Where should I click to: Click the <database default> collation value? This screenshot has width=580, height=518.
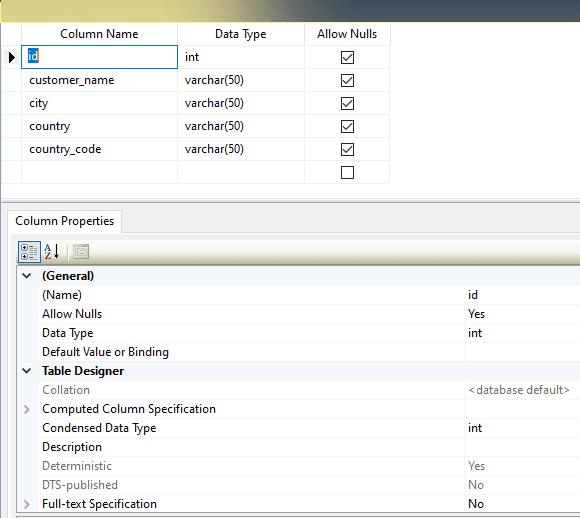tap(519, 390)
